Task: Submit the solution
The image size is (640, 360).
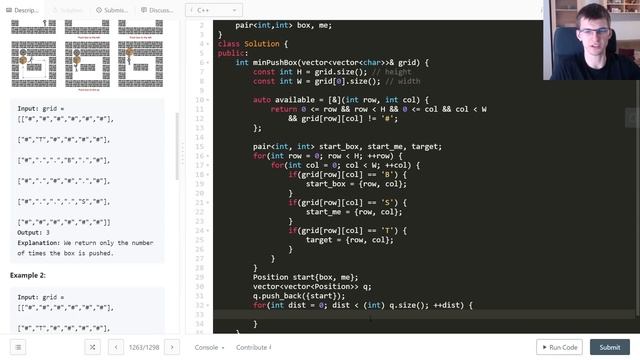Action: coord(609,347)
